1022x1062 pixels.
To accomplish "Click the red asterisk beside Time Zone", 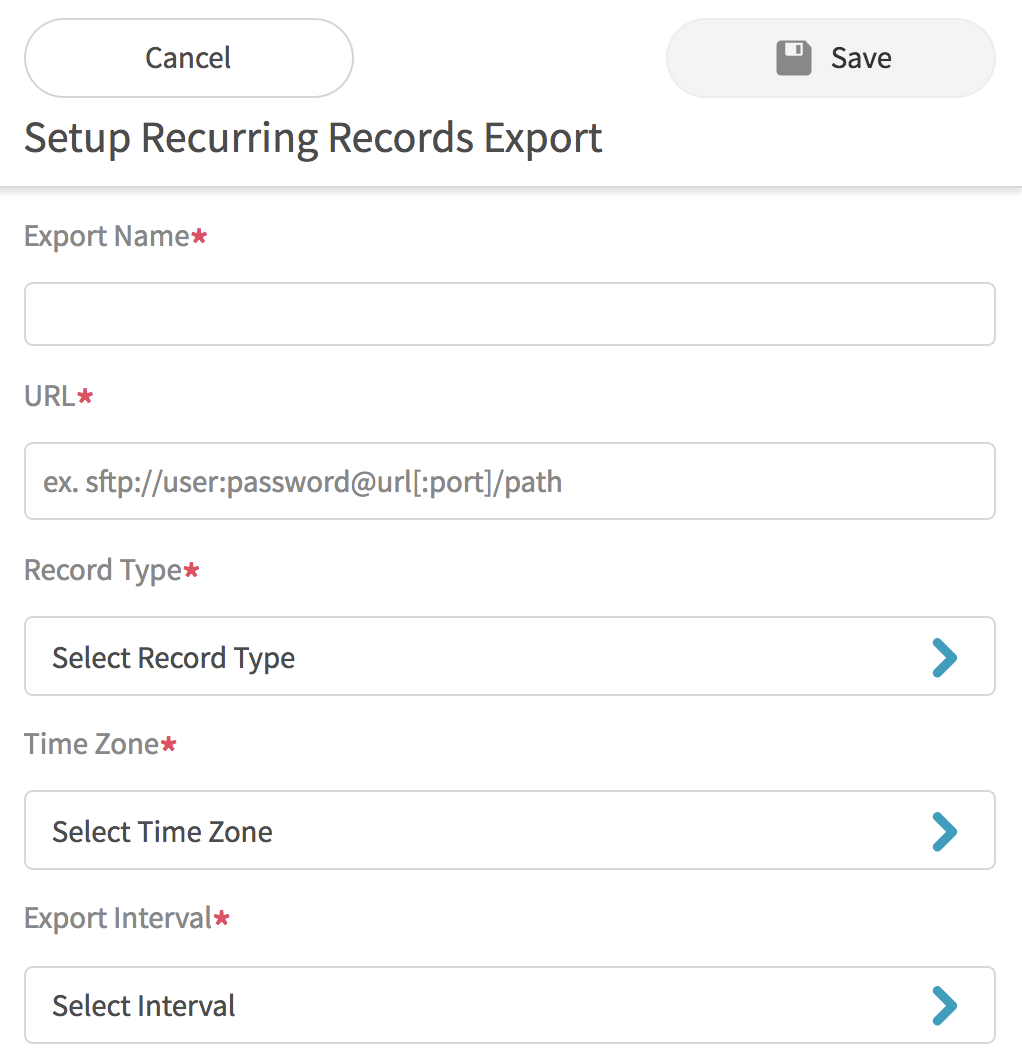I will click(x=168, y=744).
